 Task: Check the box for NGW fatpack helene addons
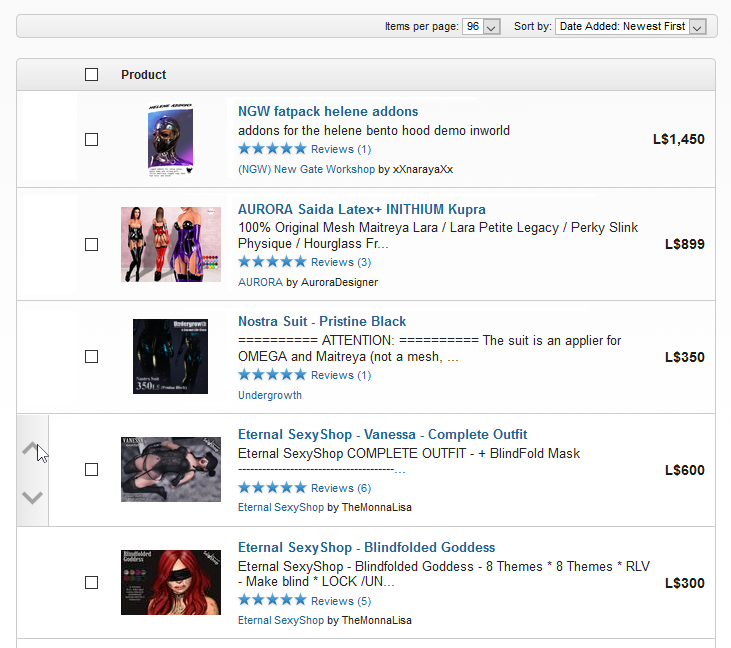coord(92,139)
